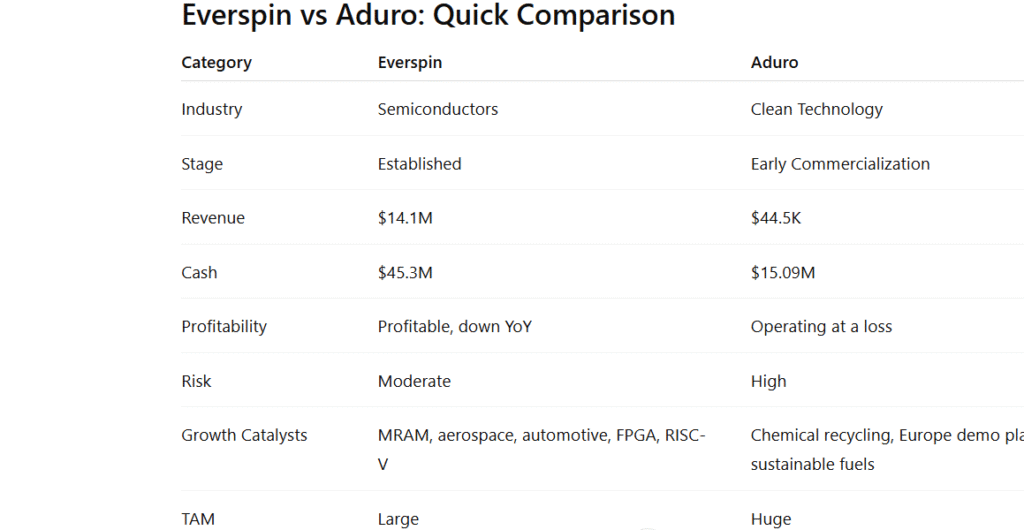Viewport: 1024px width, 530px height.
Task: Click the "Profitable, down YoY" cell
Action: [454, 326]
